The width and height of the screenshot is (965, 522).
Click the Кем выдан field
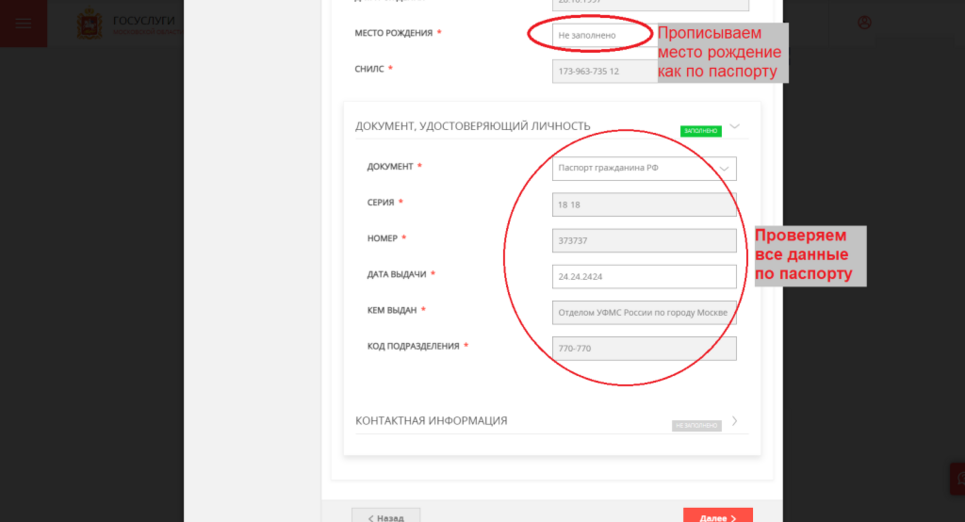(644, 312)
